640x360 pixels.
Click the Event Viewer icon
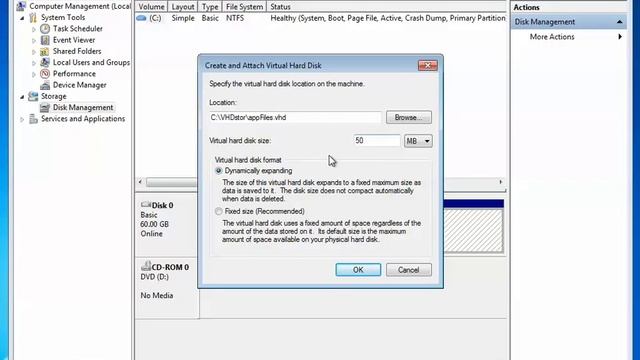pos(45,40)
